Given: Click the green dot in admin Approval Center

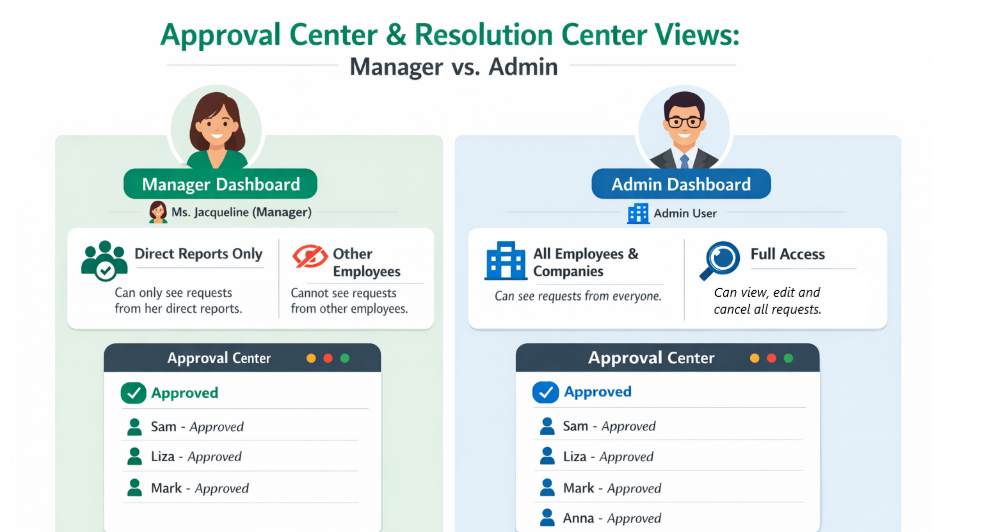Looking at the screenshot, I should tap(787, 358).
